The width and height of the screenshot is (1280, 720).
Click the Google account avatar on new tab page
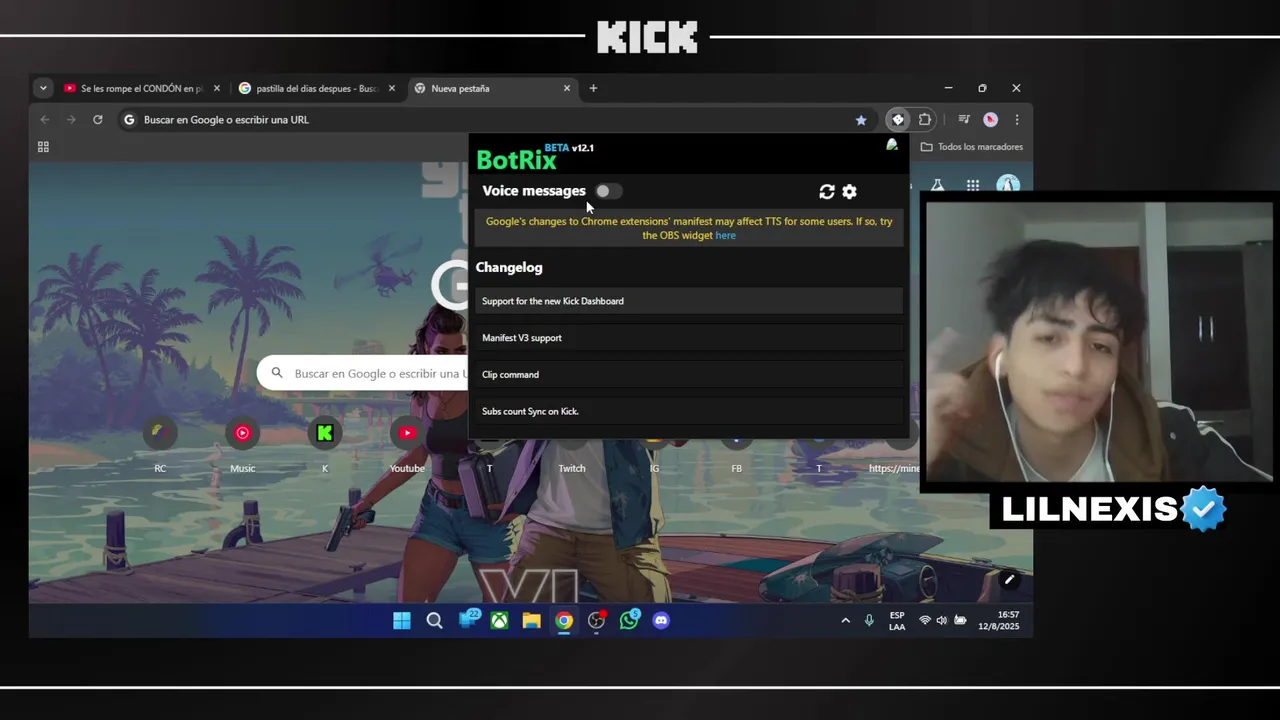(x=1008, y=184)
